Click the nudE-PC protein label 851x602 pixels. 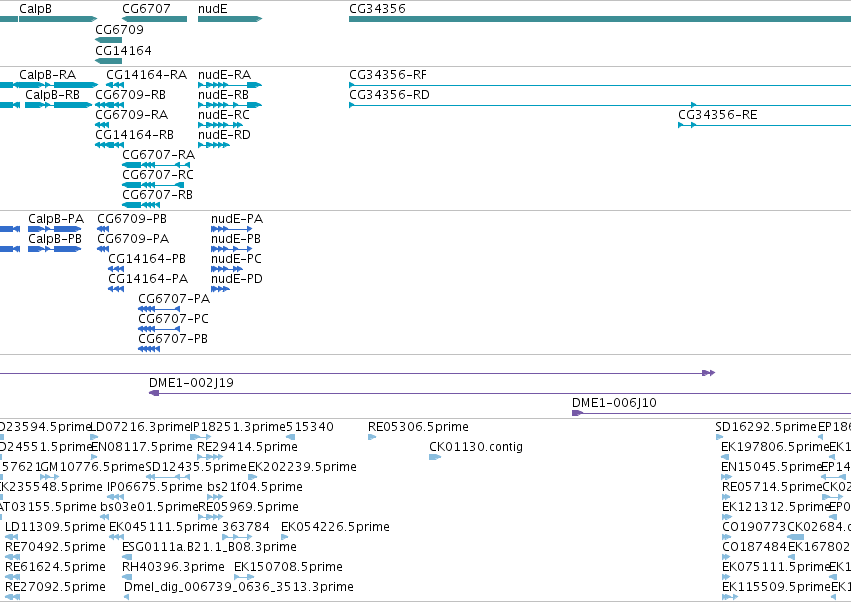tap(237, 259)
